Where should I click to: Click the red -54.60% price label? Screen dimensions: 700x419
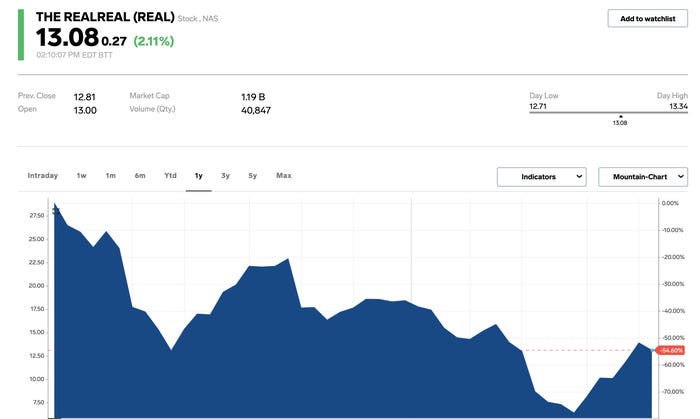[671, 350]
